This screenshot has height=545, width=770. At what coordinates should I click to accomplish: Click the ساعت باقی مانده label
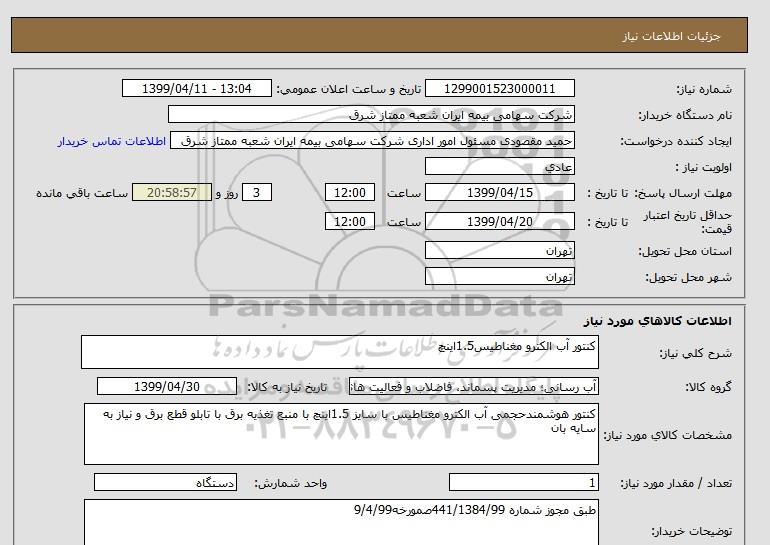click(82, 193)
